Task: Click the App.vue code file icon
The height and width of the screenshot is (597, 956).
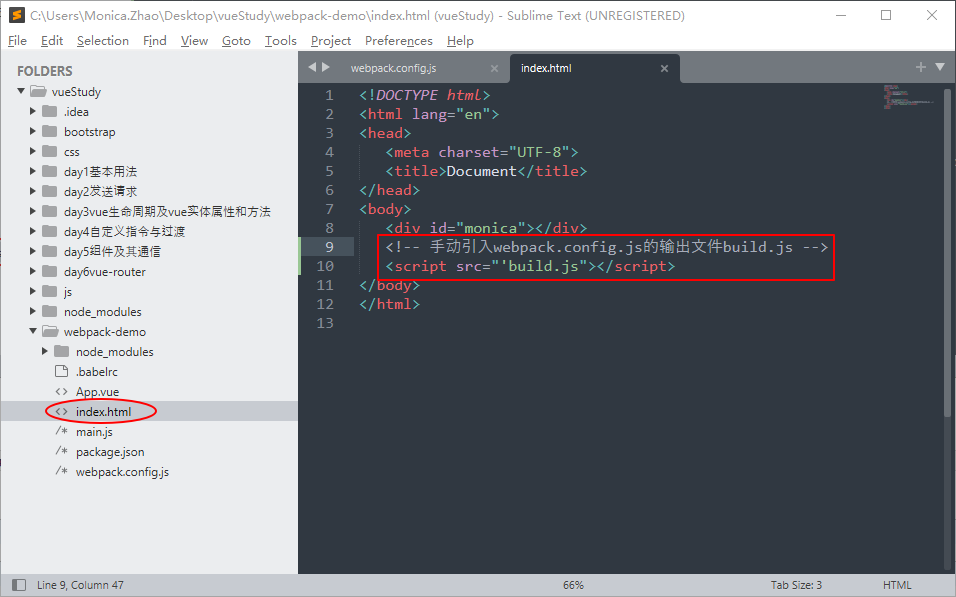Action: click(61, 391)
